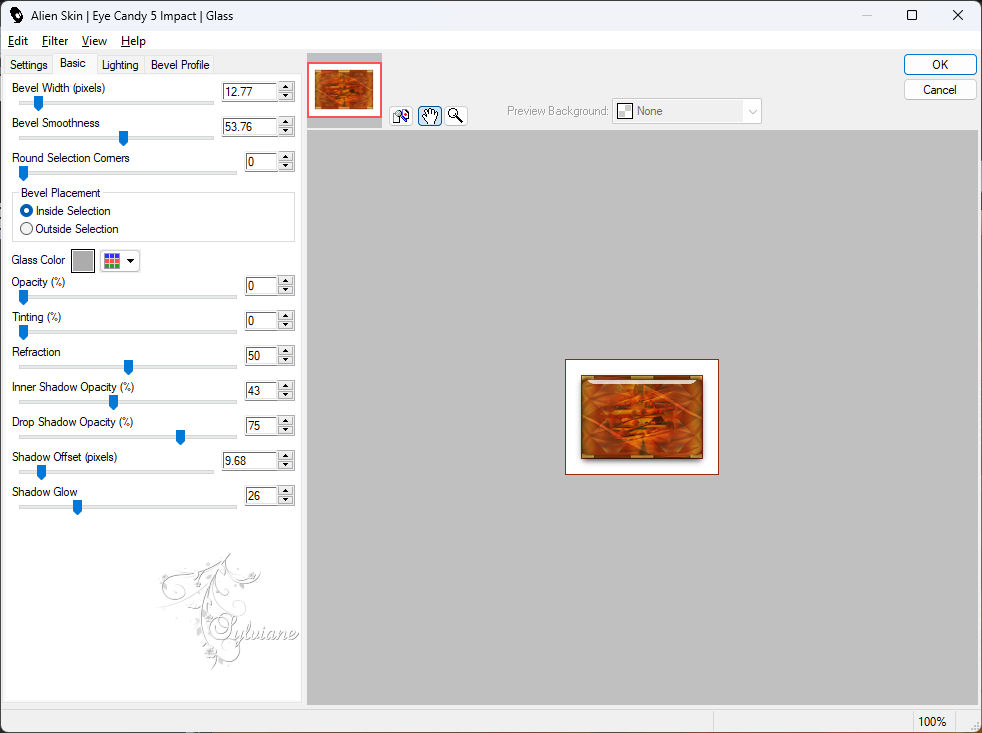Click the Refraction slider handle
Screen dimensions: 982x733
coord(128,367)
